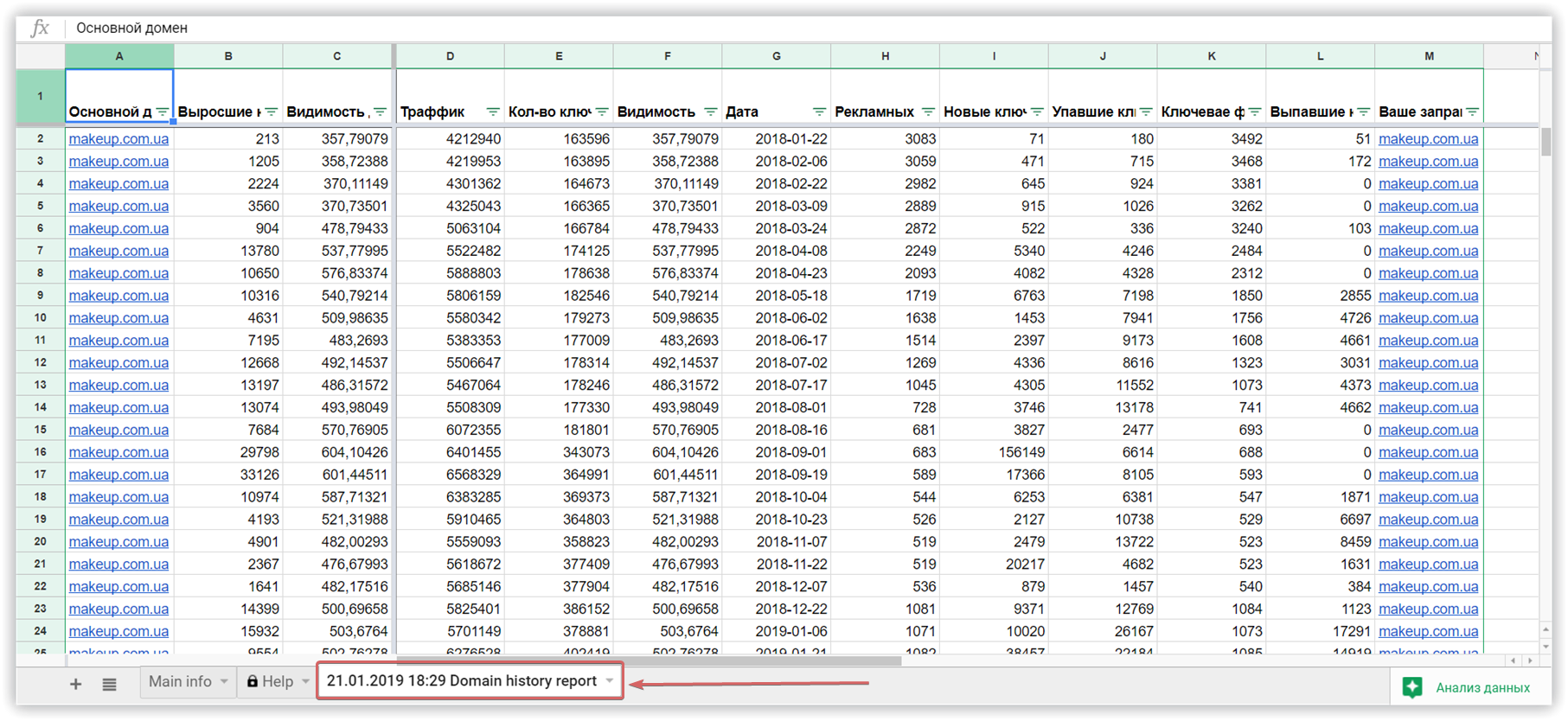The height and width of the screenshot is (721, 1568).
Task: Select row 1 header
Action: (40, 96)
